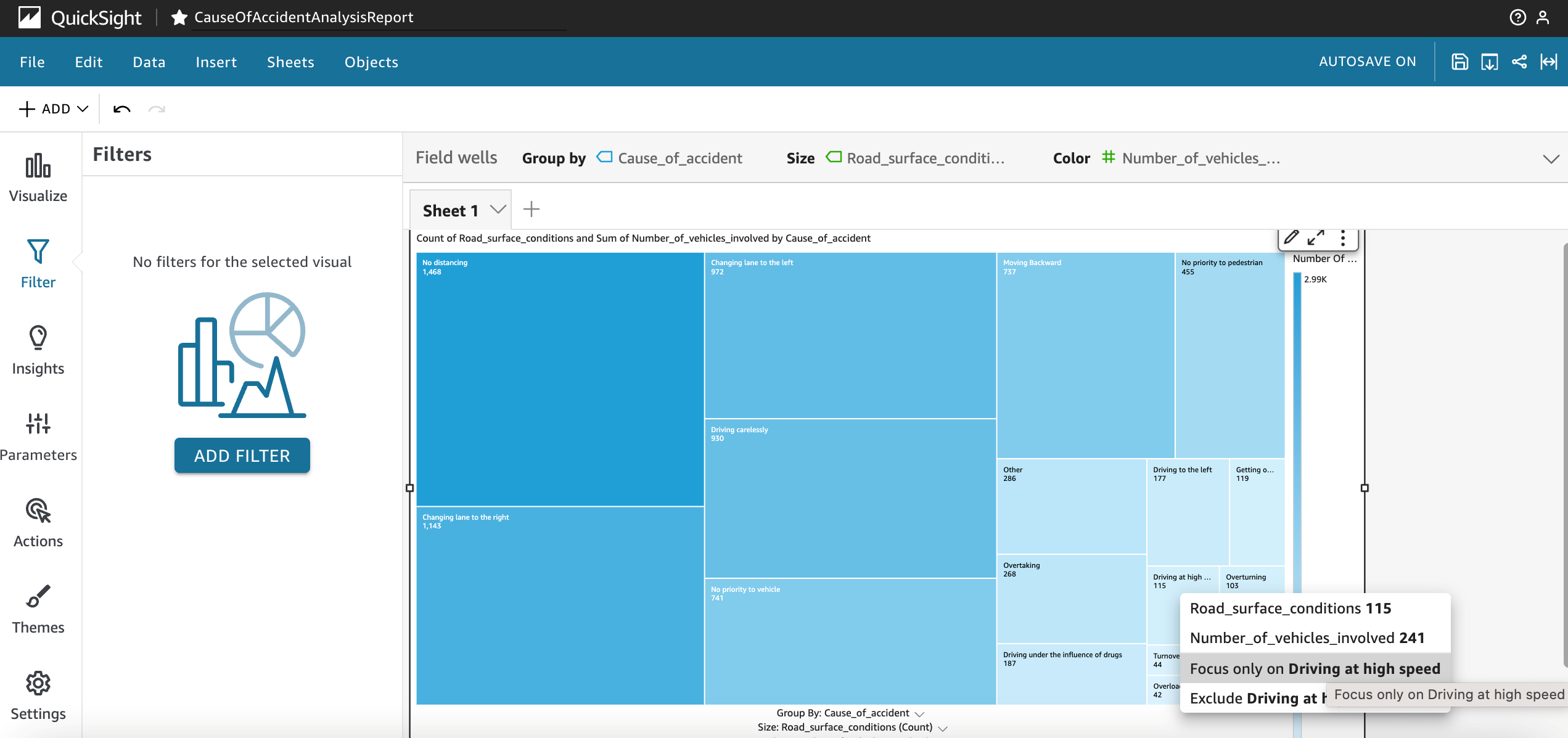
Task: Click the ADD FILTER button
Action: [242, 456]
